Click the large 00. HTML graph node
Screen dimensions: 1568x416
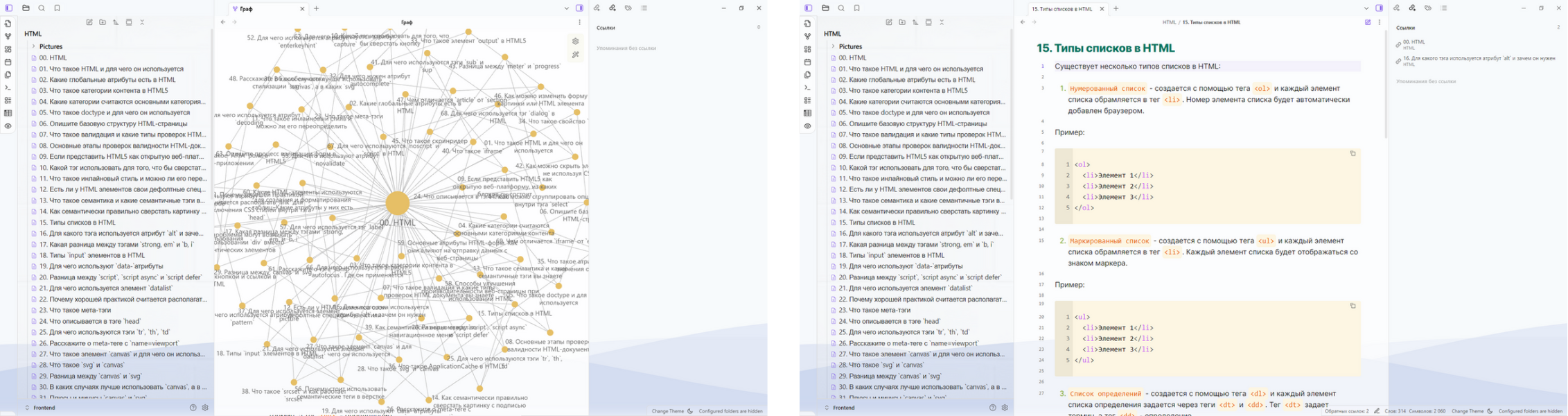pos(397,203)
